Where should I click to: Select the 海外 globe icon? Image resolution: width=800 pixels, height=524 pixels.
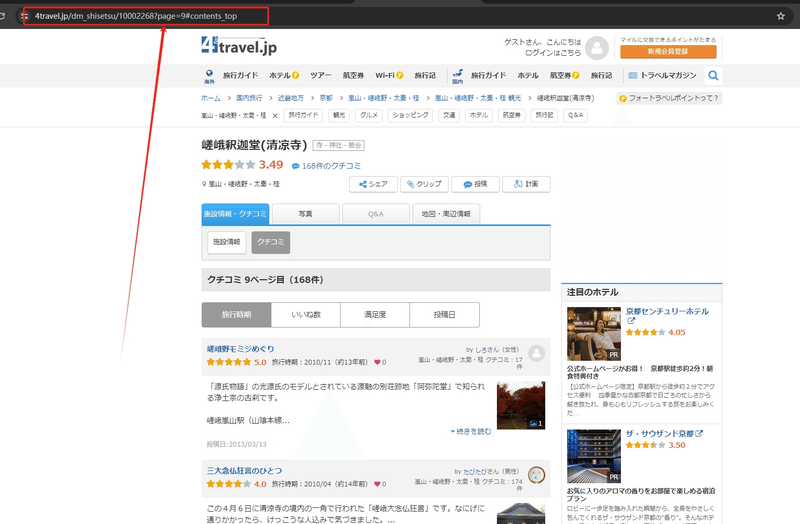click(209, 76)
